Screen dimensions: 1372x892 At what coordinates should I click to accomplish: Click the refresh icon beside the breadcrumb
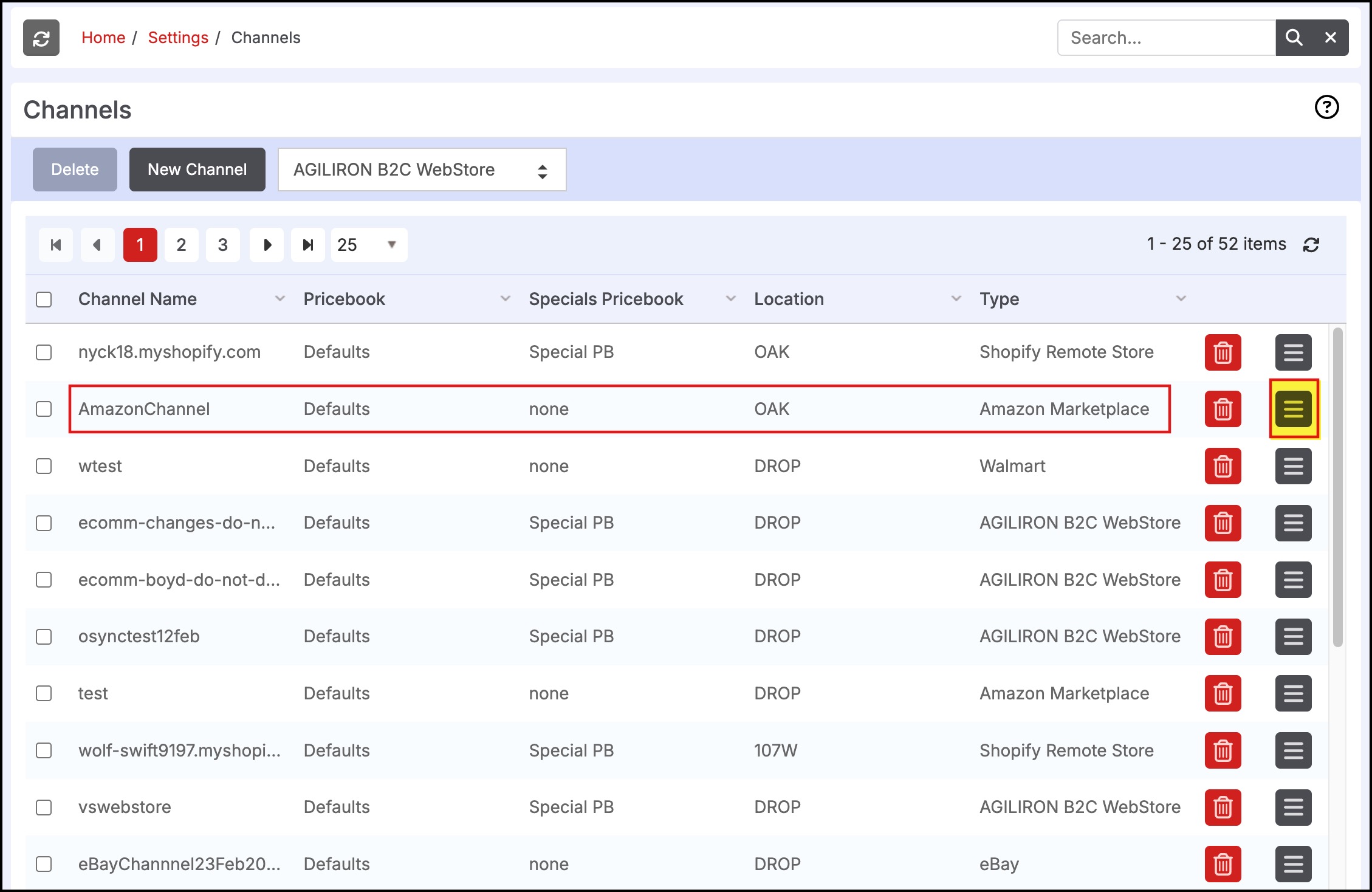(x=41, y=38)
